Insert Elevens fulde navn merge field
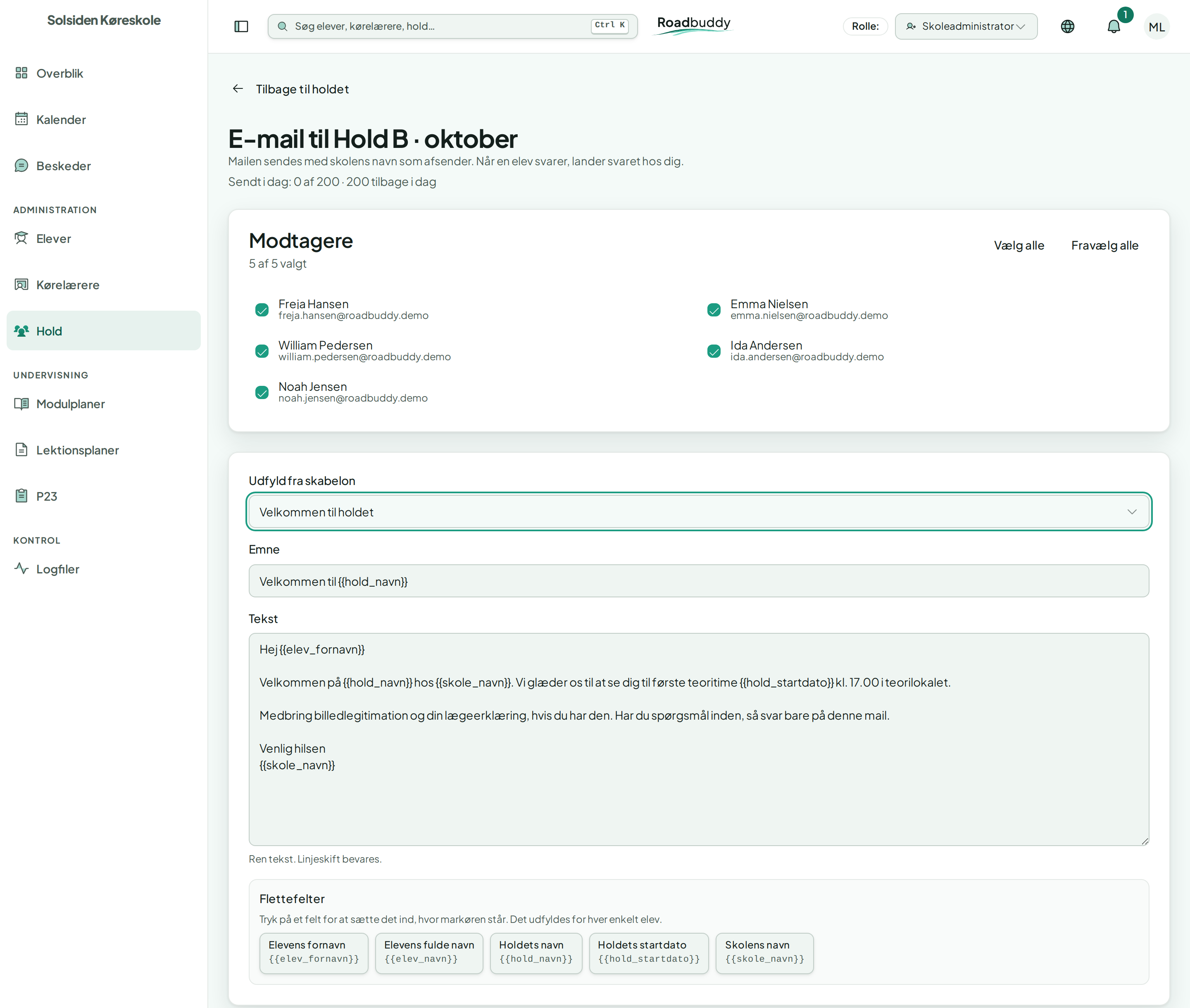The height and width of the screenshot is (1008, 1190). click(428, 953)
